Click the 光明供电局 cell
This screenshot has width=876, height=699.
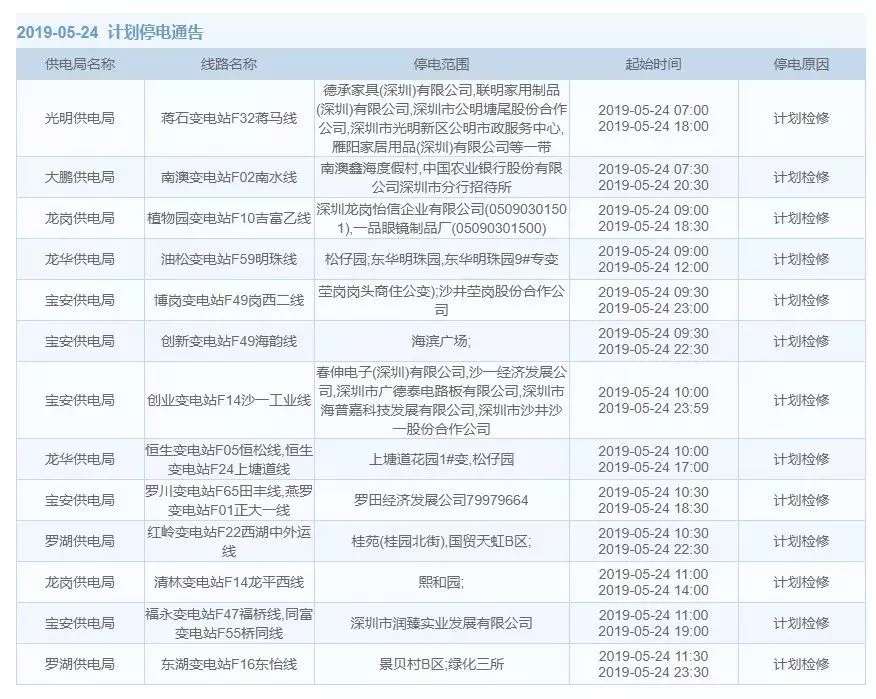point(80,118)
